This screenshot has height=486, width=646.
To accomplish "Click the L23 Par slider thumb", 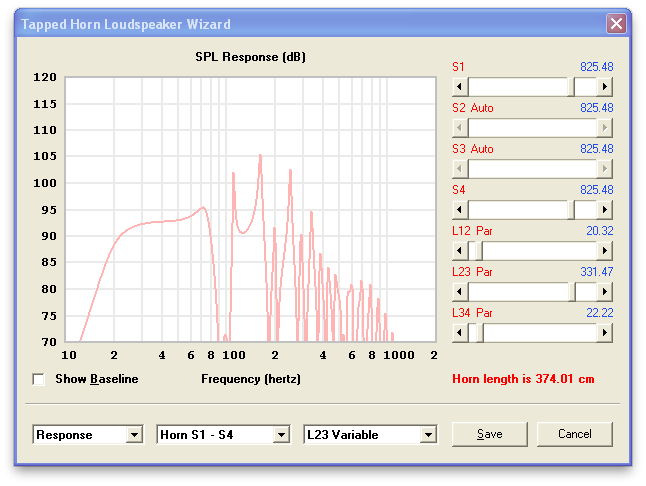I will pyautogui.click(x=572, y=292).
